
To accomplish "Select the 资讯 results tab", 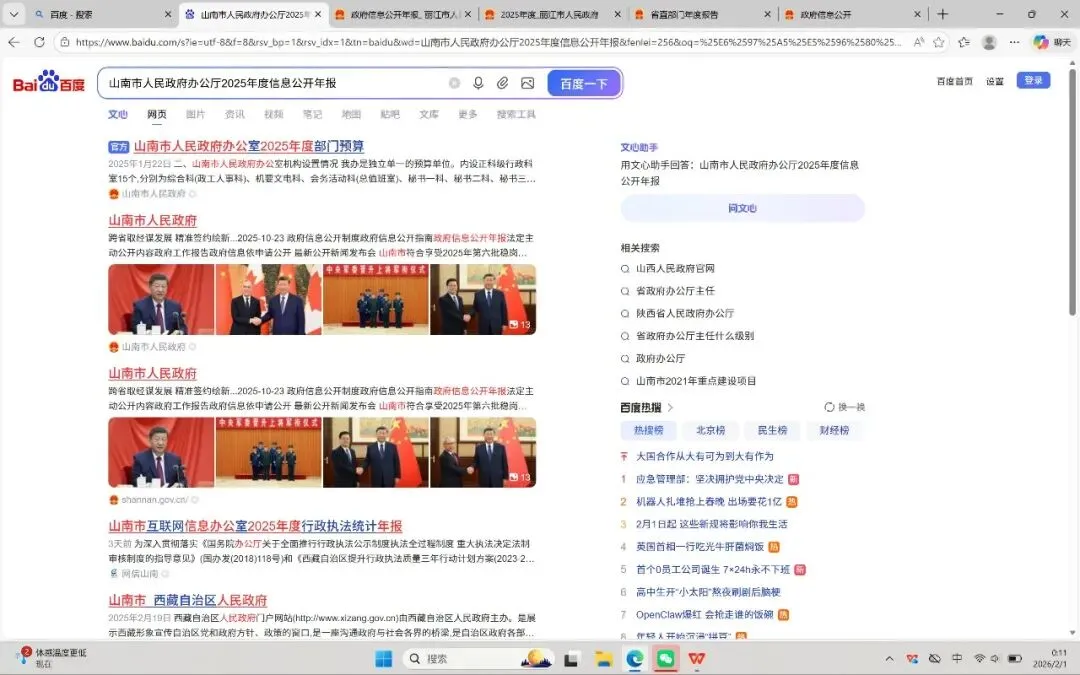I will [x=234, y=114].
